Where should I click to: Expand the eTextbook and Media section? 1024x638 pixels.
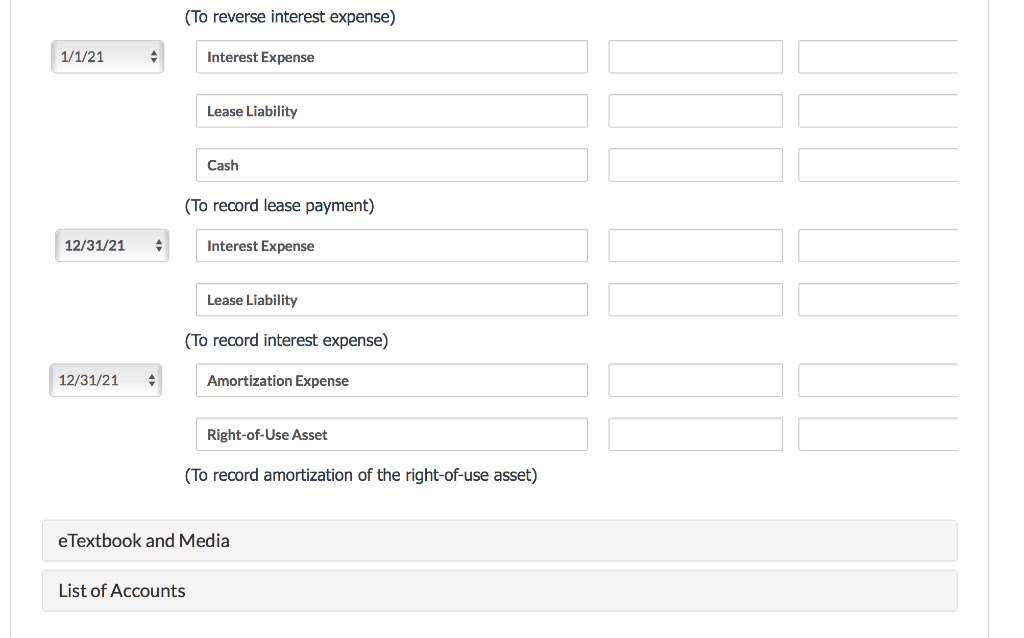click(499, 540)
